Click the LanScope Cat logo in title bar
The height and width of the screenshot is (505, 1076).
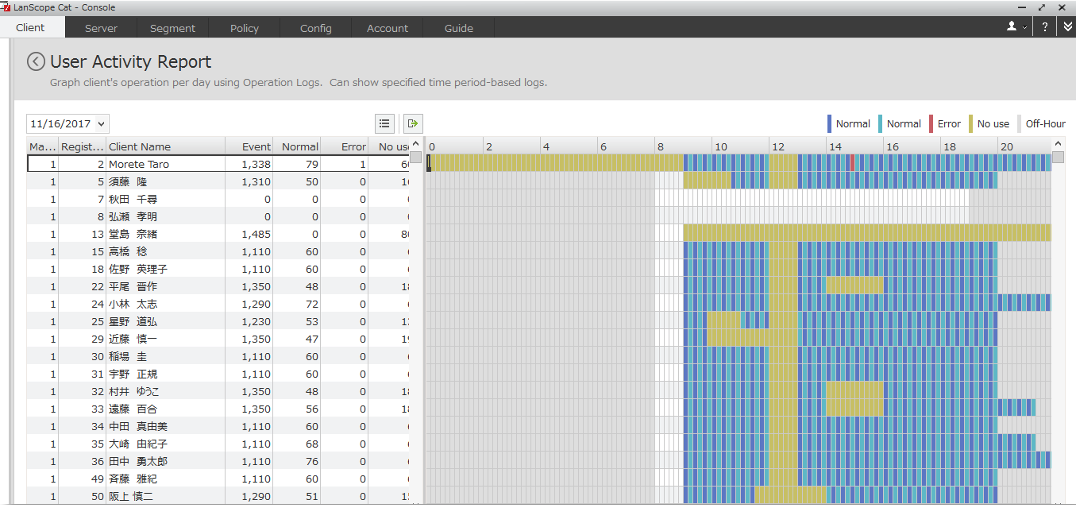(x=6, y=7)
